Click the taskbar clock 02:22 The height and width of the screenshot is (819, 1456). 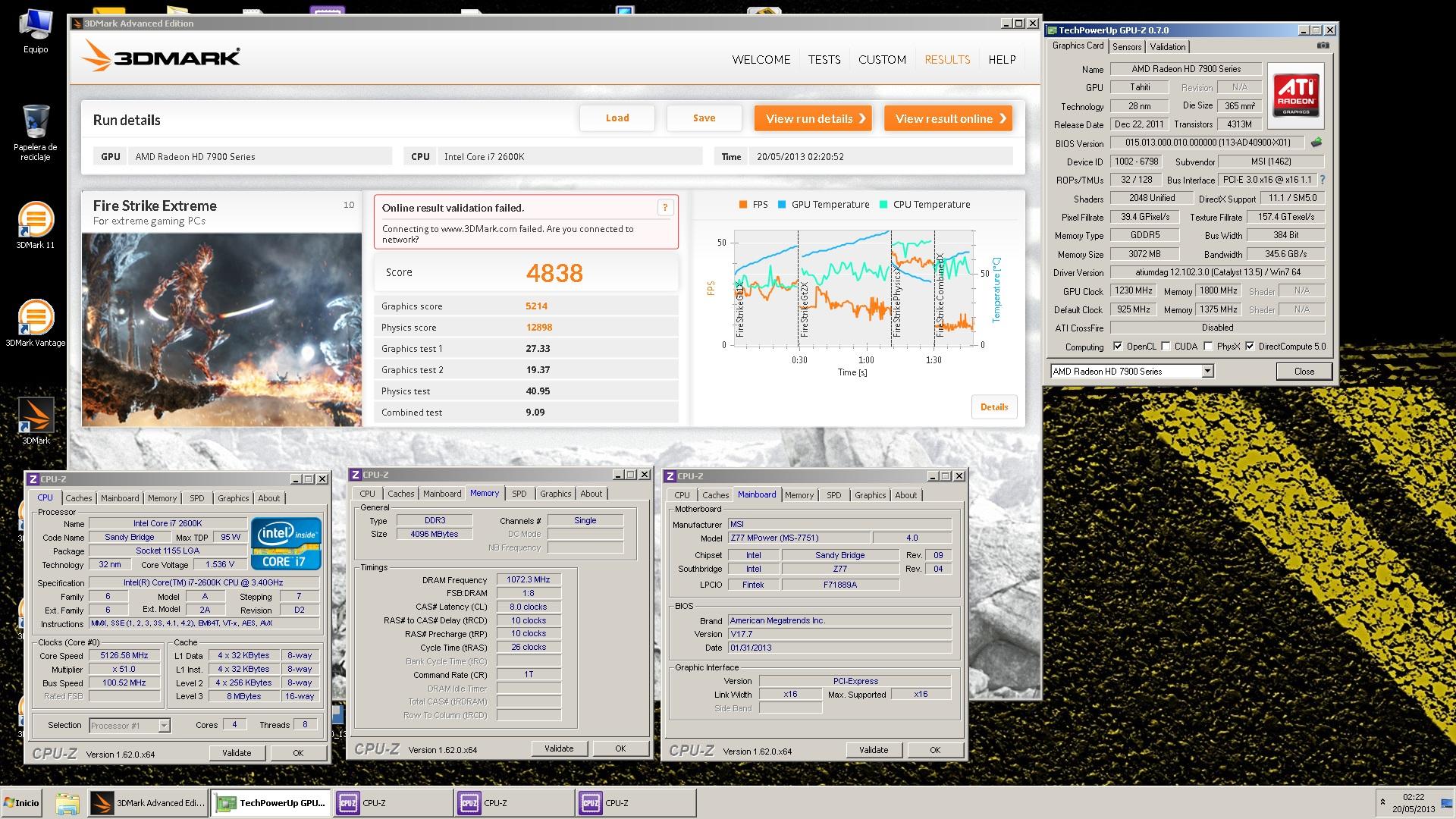coord(1413,797)
